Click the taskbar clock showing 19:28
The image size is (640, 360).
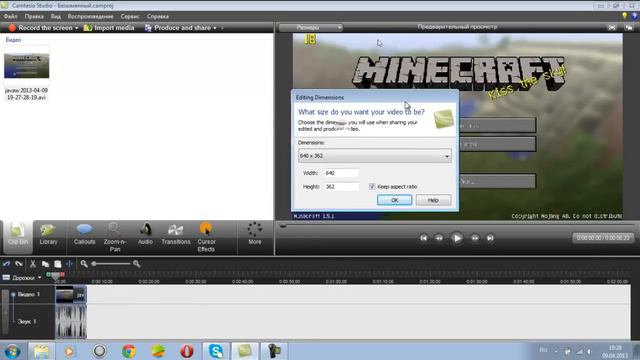[x=615, y=351]
